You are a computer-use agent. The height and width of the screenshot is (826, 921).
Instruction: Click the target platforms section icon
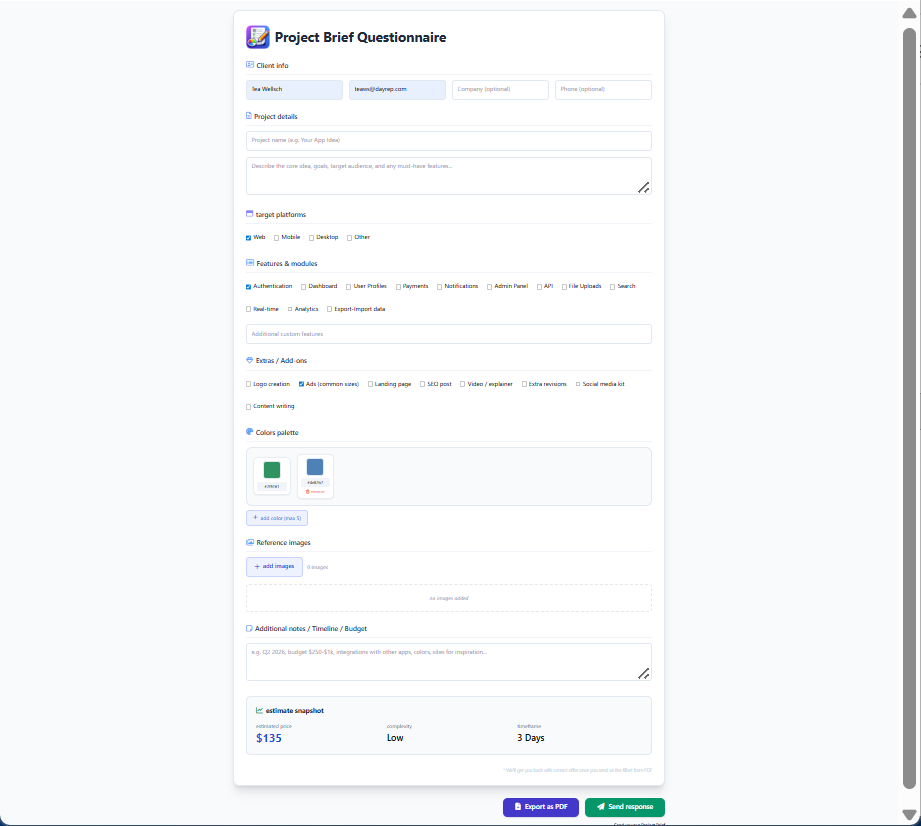249,214
